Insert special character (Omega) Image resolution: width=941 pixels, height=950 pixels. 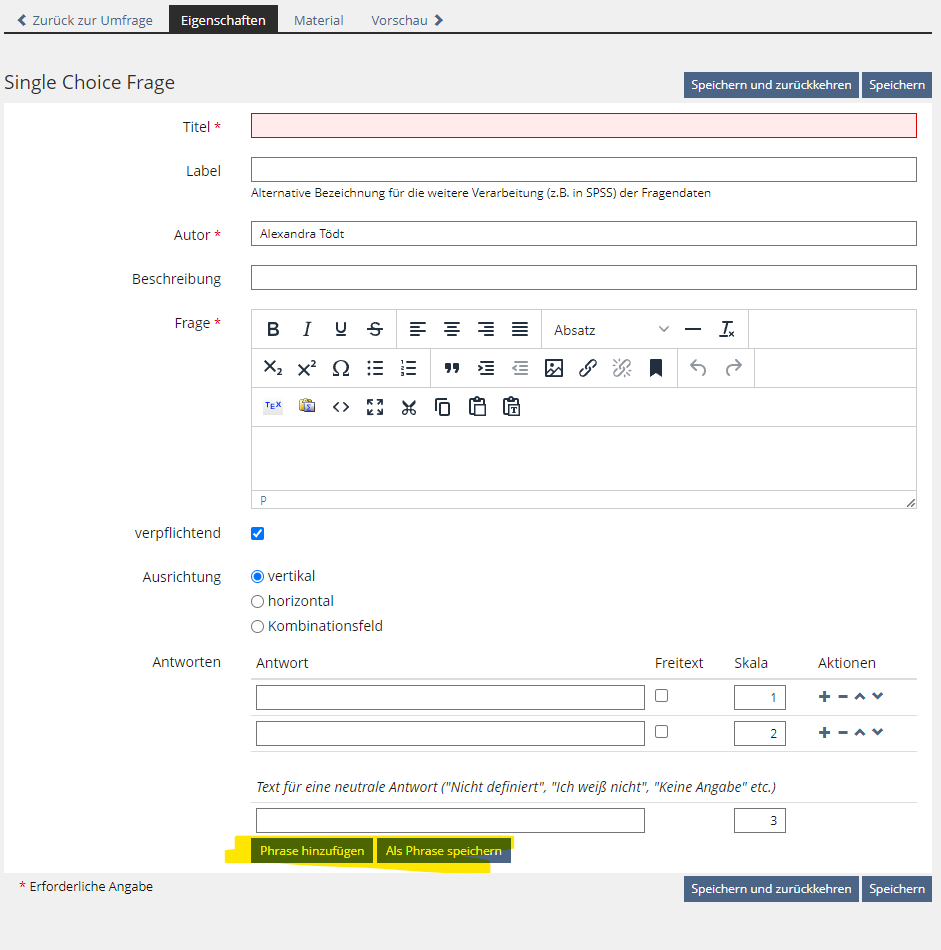pyautogui.click(x=341, y=368)
